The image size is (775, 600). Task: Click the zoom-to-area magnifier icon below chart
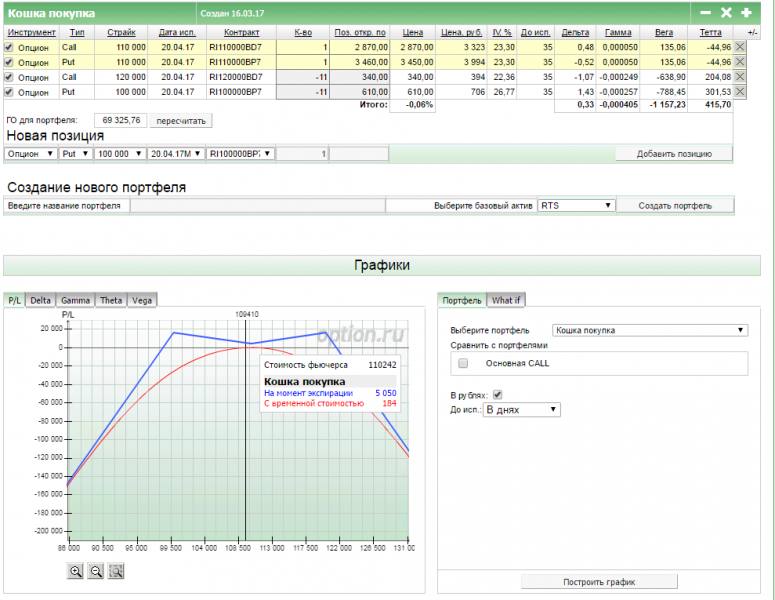(116, 571)
